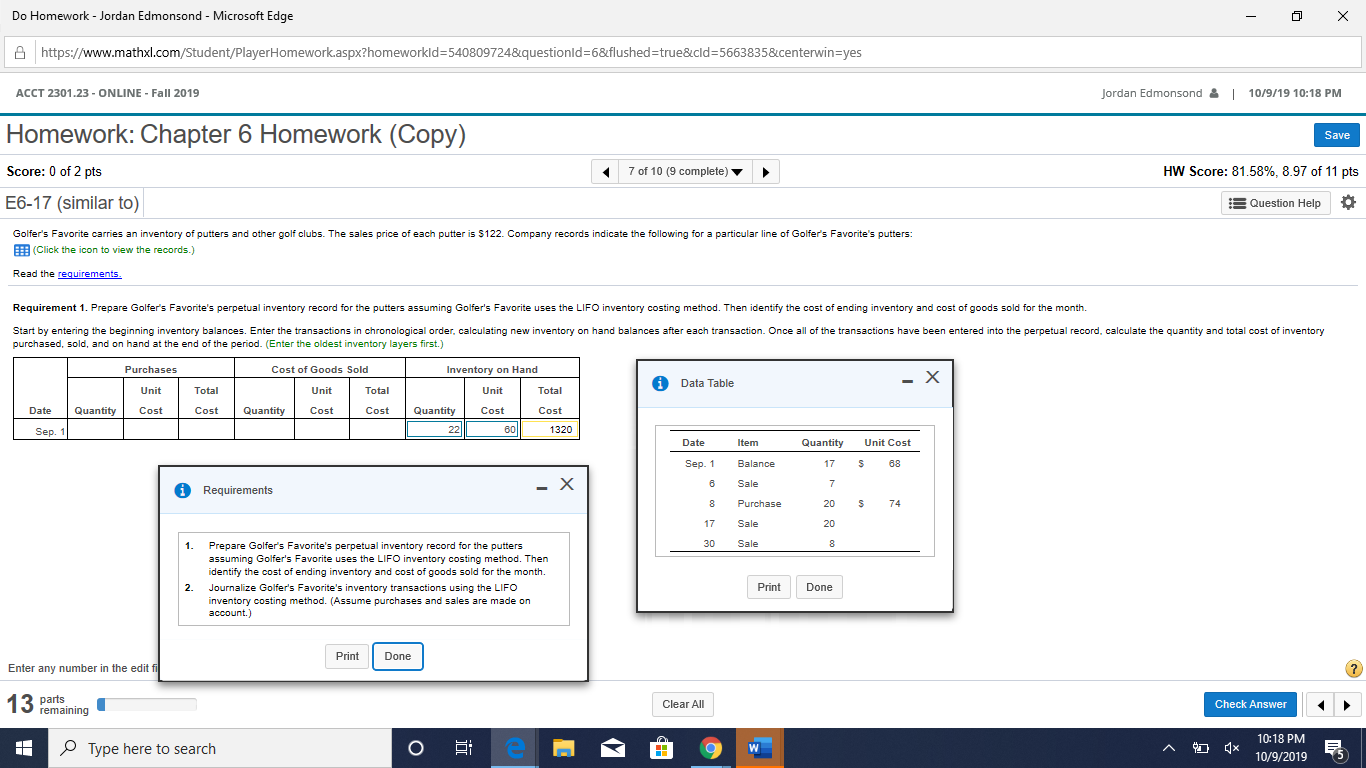Open the Question Help menu
The width and height of the screenshot is (1366, 768).
tap(1275, 202)
